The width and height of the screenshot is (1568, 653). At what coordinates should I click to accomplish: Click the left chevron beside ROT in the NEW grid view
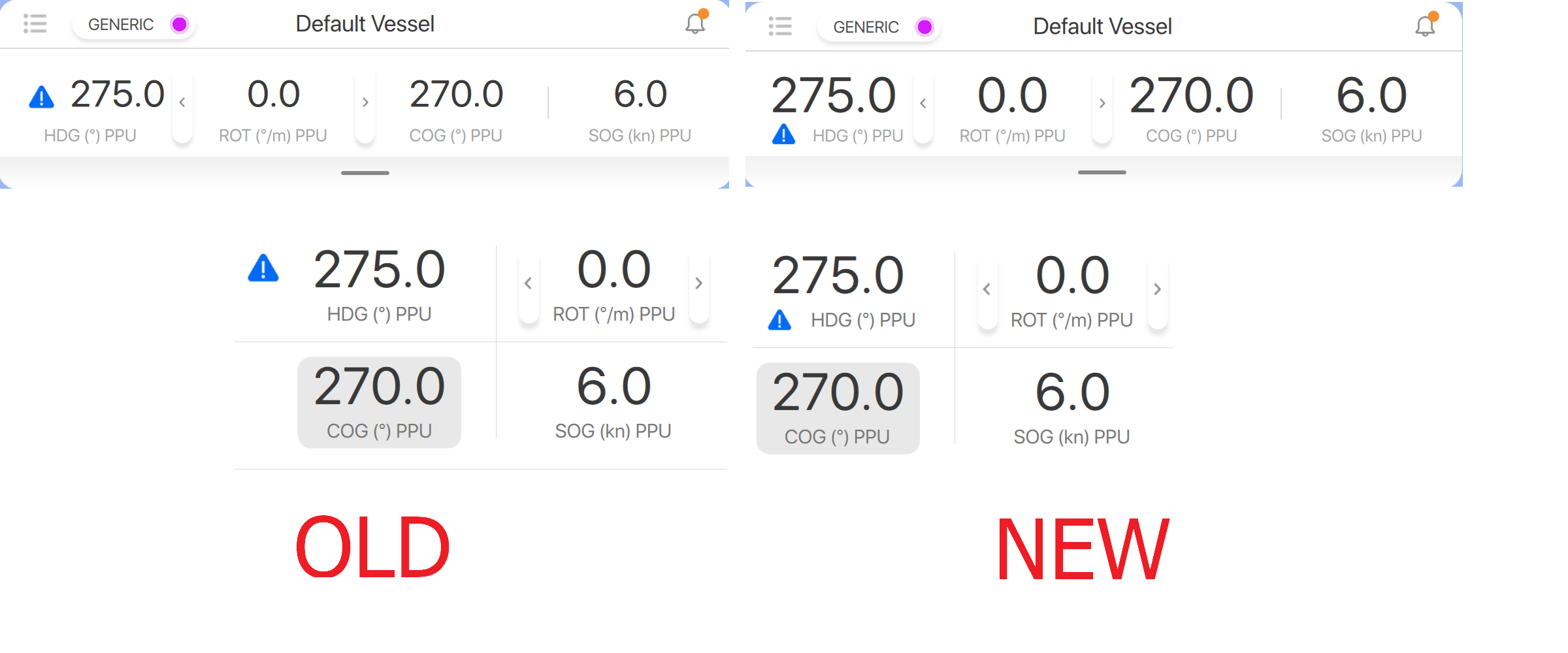(987, 289)
